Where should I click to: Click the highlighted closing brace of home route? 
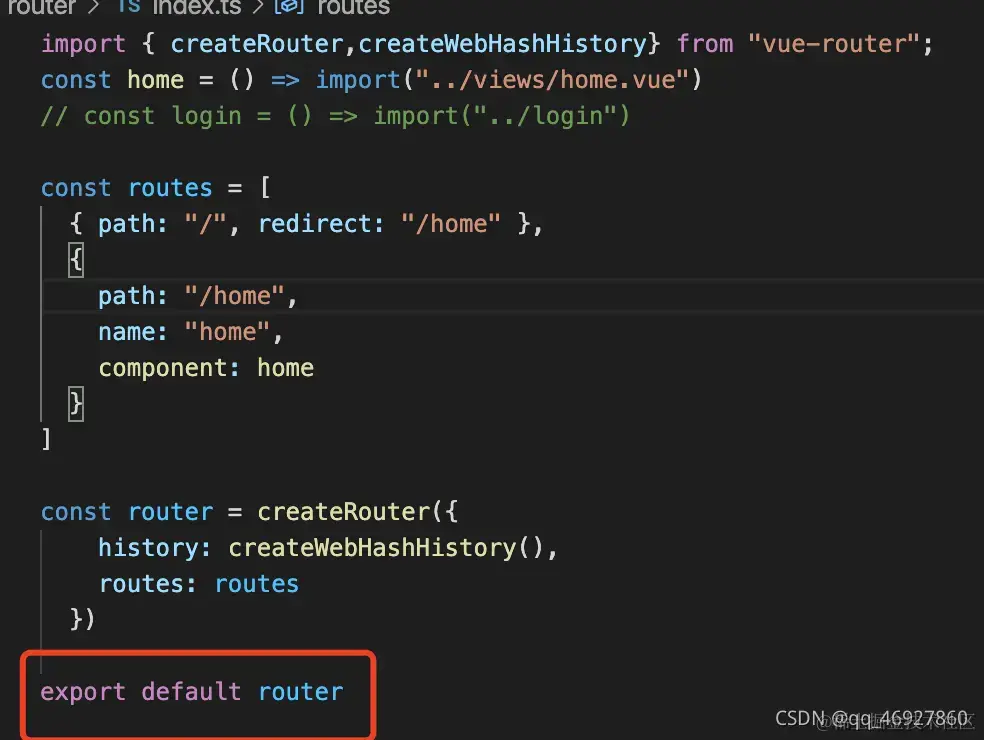76,404
